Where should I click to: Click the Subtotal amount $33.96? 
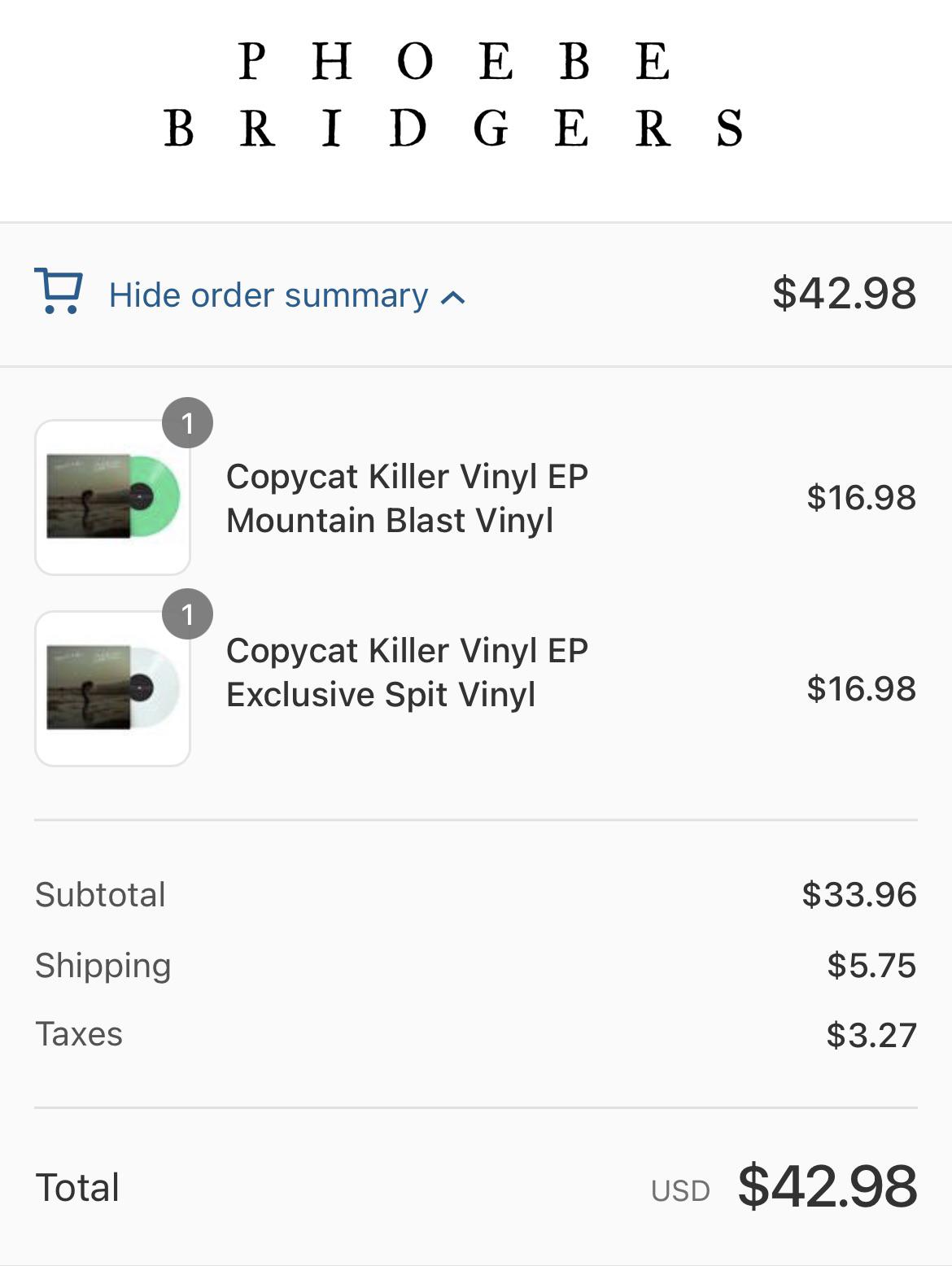coord(858,894)
